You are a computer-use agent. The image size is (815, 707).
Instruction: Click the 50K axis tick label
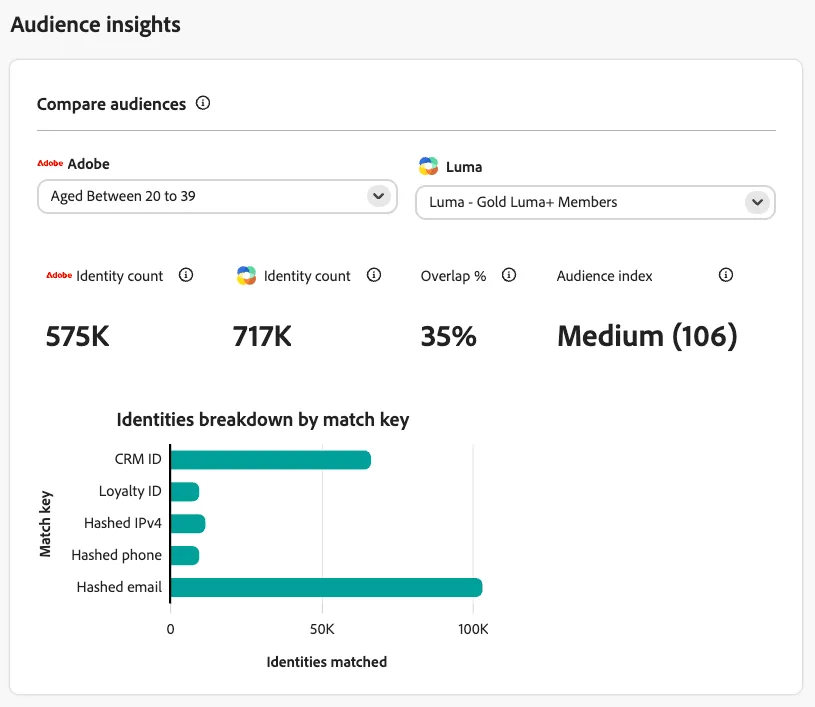322,629
